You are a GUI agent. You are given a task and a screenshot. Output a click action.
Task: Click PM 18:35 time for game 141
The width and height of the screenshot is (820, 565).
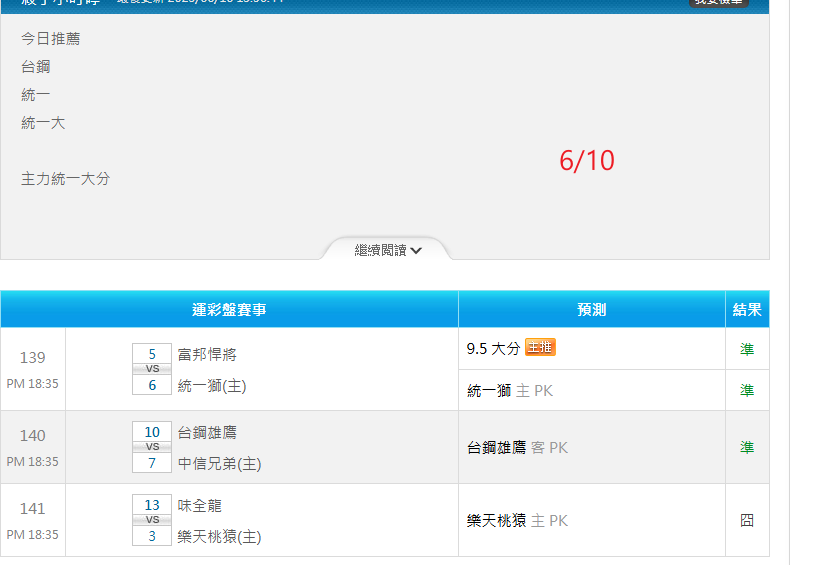pyautogui.click(x=32, y=535)
